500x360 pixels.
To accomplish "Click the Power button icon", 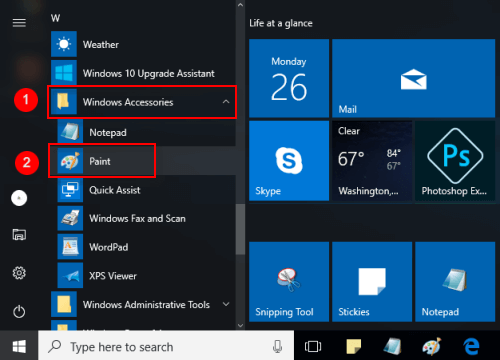I will pyautogui.click(x=19, y=312).
